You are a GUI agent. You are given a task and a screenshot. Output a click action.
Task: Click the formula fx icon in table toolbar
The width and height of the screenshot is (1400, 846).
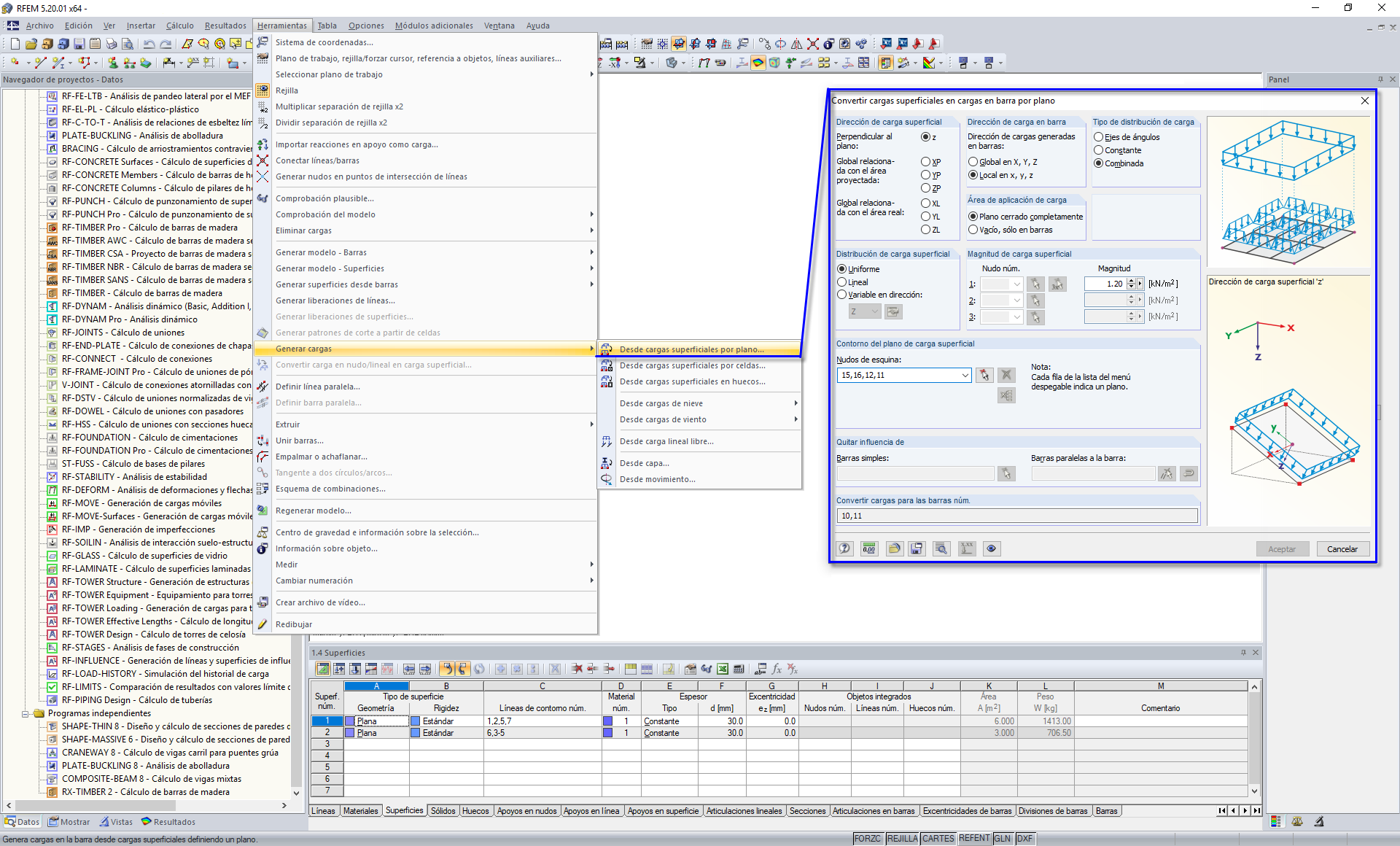tap(777, 669)
